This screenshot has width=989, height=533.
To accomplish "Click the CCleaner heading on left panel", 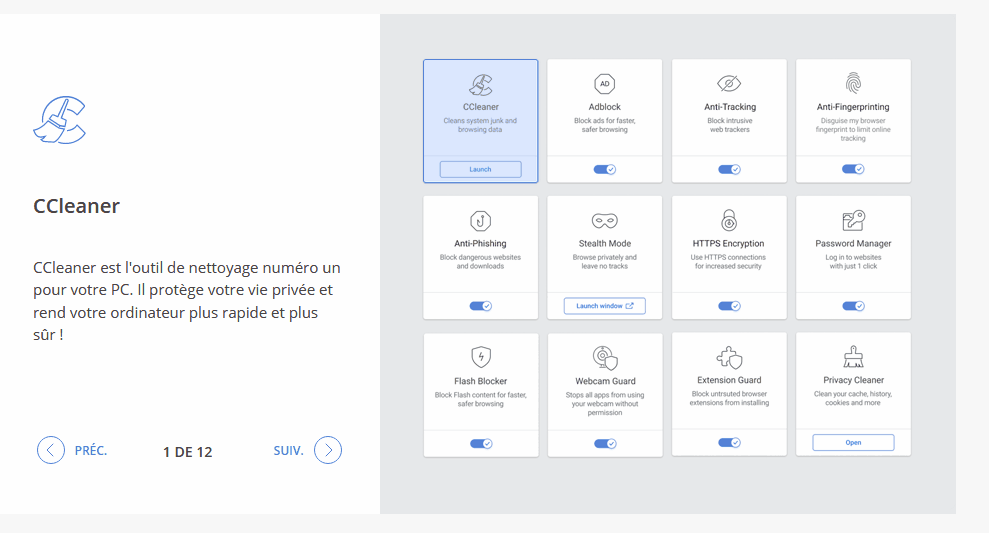I will (76, 206).
